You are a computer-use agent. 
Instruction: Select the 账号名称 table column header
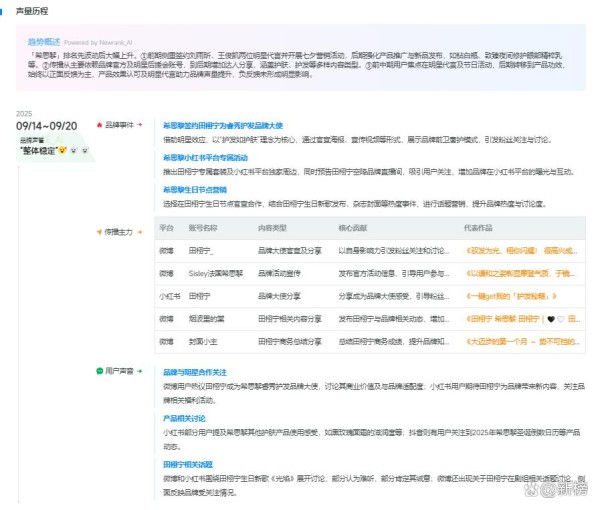click(203, 229)
